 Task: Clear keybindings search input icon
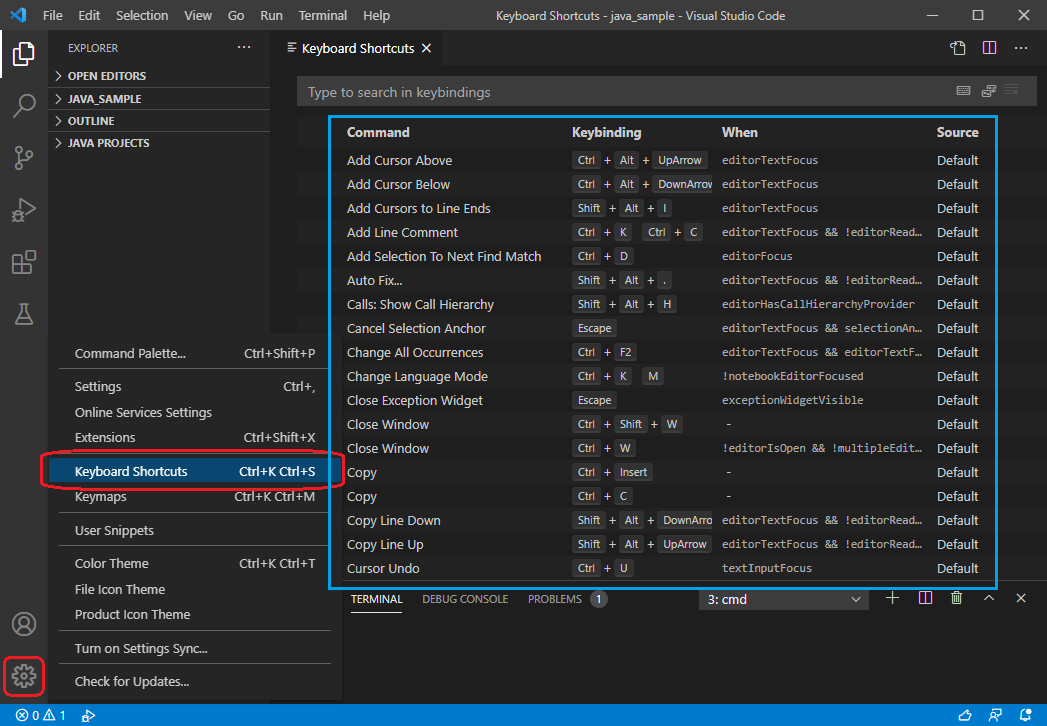click(x=1012, y=89)
